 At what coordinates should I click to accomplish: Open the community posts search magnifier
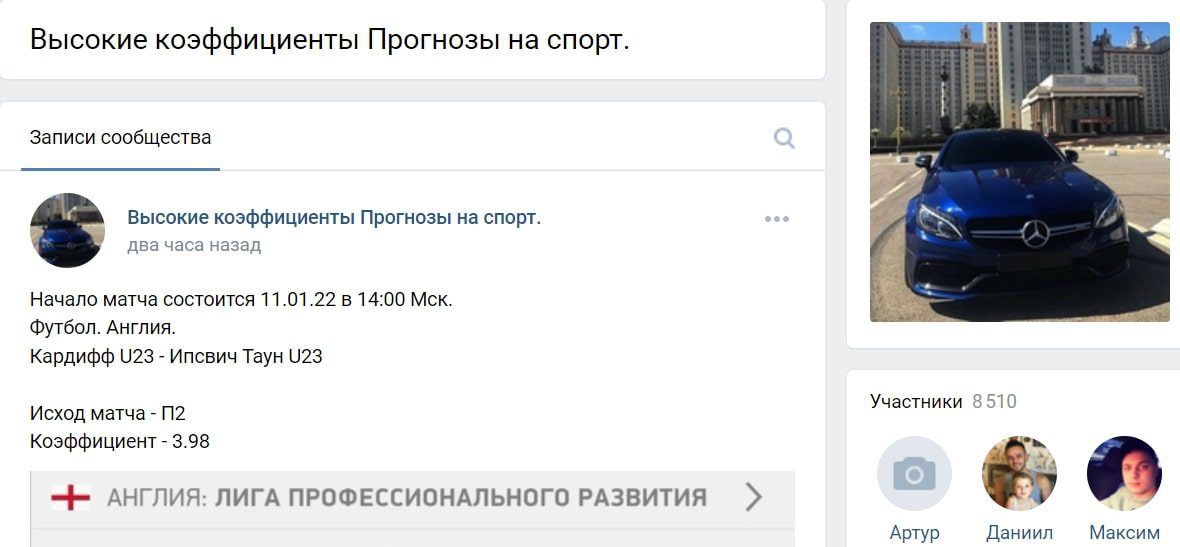[x=784, y=138]
